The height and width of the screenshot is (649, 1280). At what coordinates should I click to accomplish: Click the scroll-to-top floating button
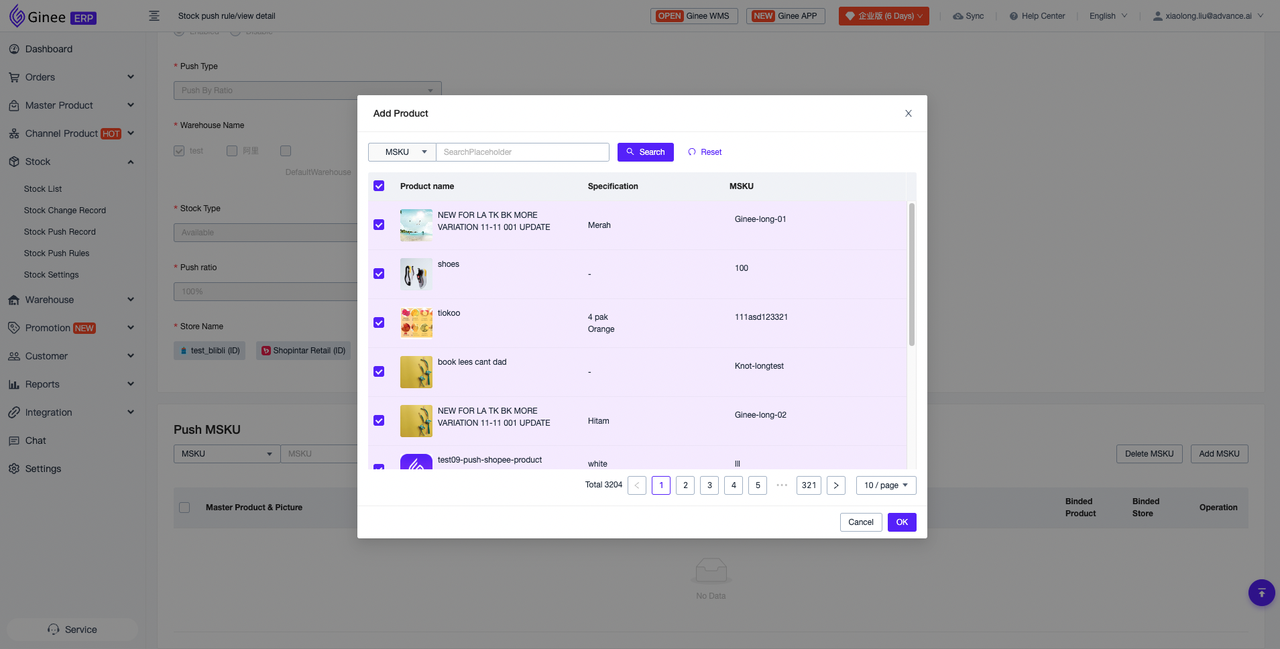[1261, 592]
